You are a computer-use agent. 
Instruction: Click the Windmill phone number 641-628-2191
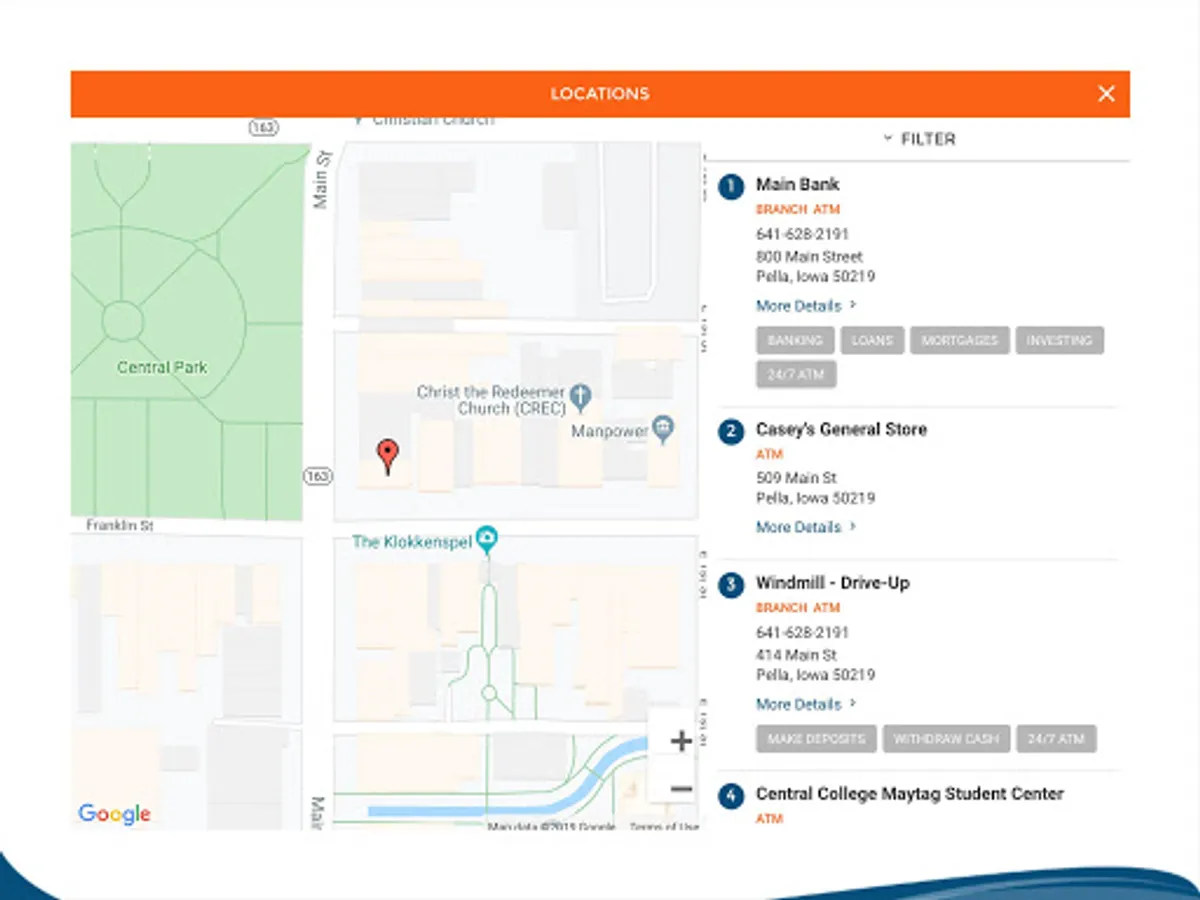[802, 633]
